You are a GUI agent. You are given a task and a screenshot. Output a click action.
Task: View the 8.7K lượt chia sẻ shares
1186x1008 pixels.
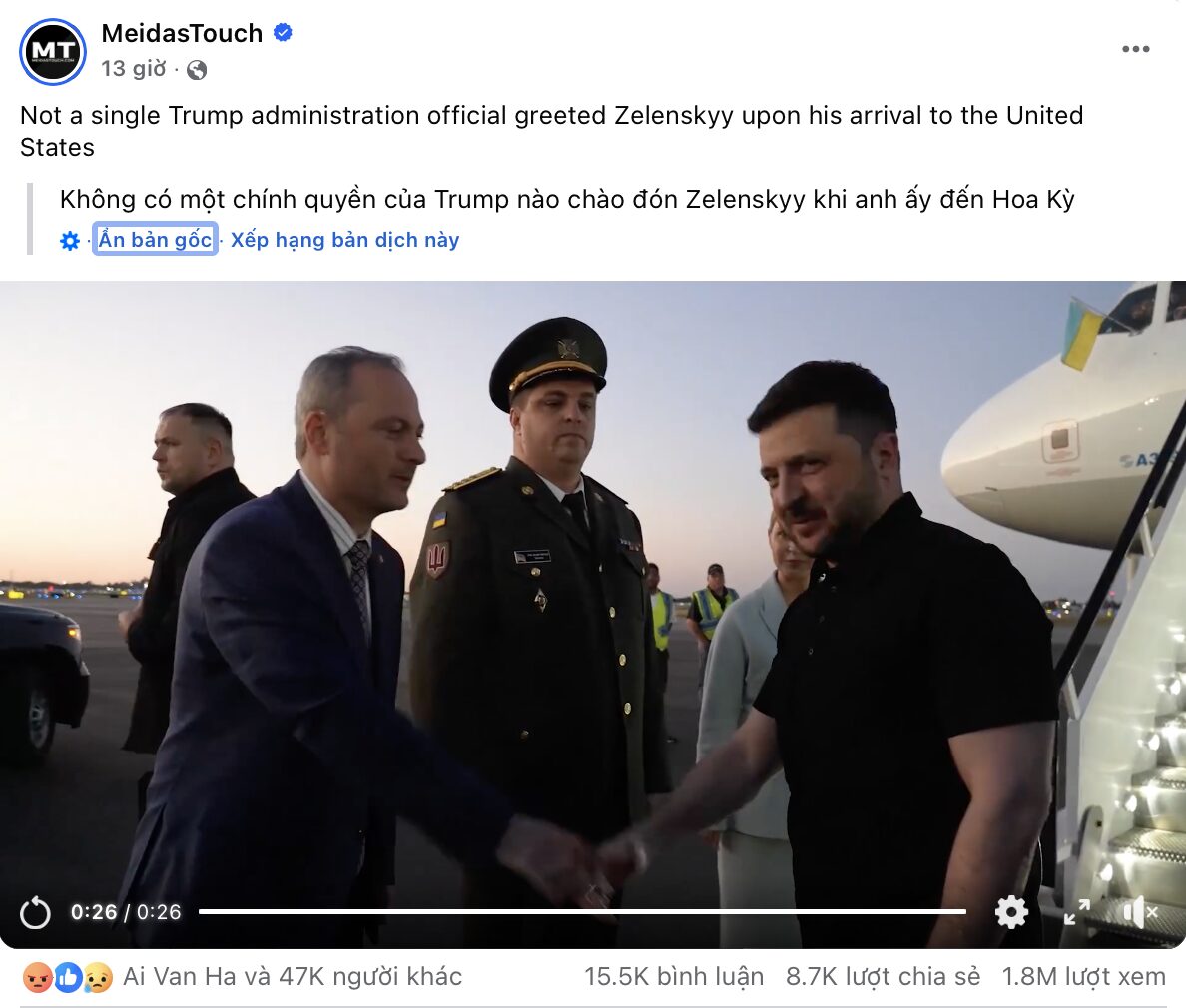[x=883, y=976]
